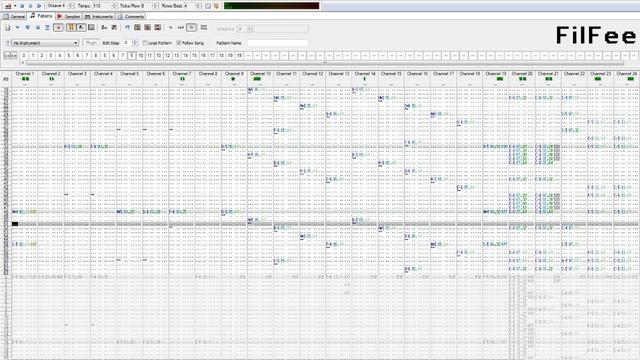640x360 pixels.
Task: Click the master VU meter bar
Action: coord(271,6)
